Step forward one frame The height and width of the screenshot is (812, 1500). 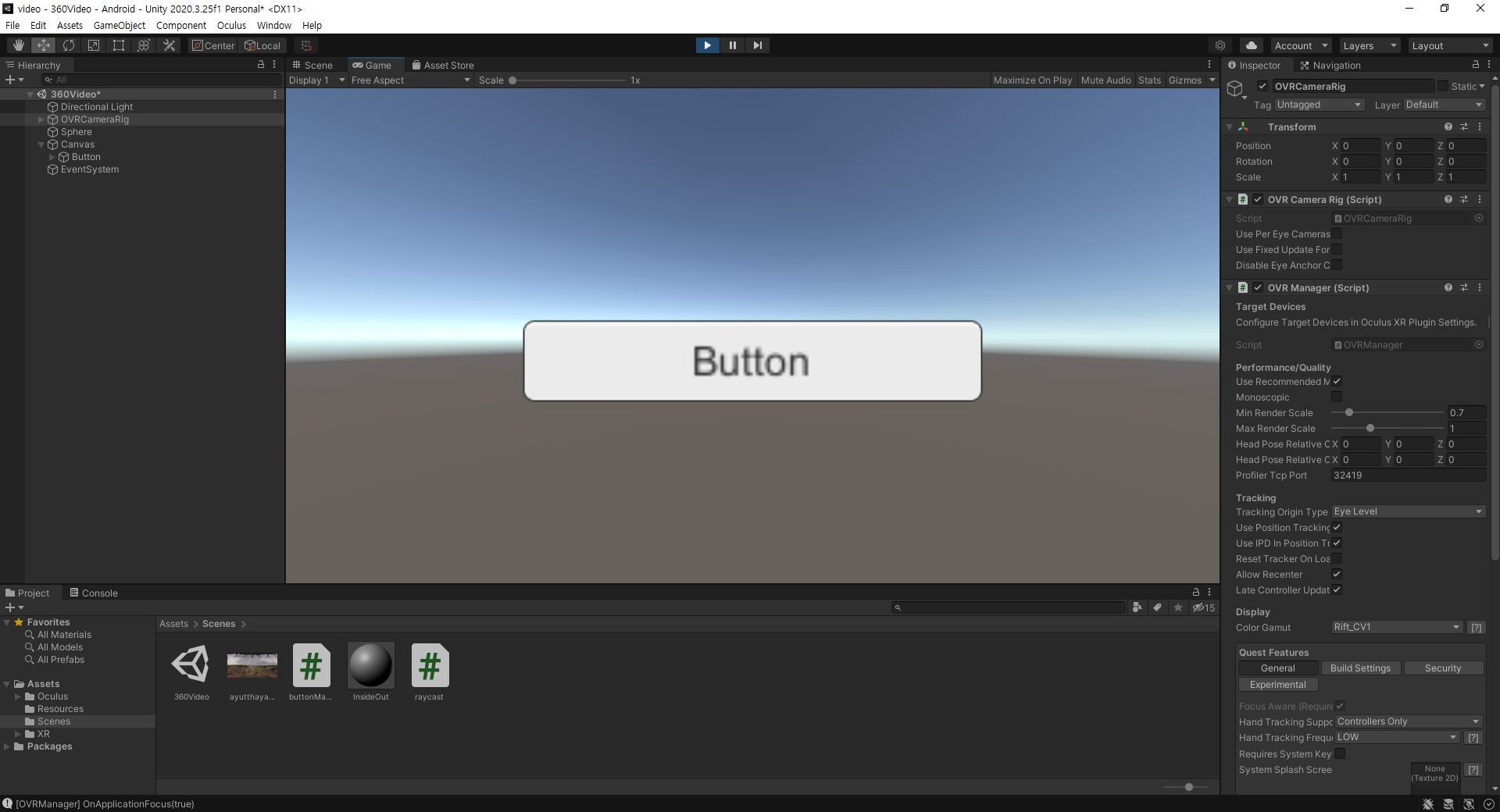point(757,45)
